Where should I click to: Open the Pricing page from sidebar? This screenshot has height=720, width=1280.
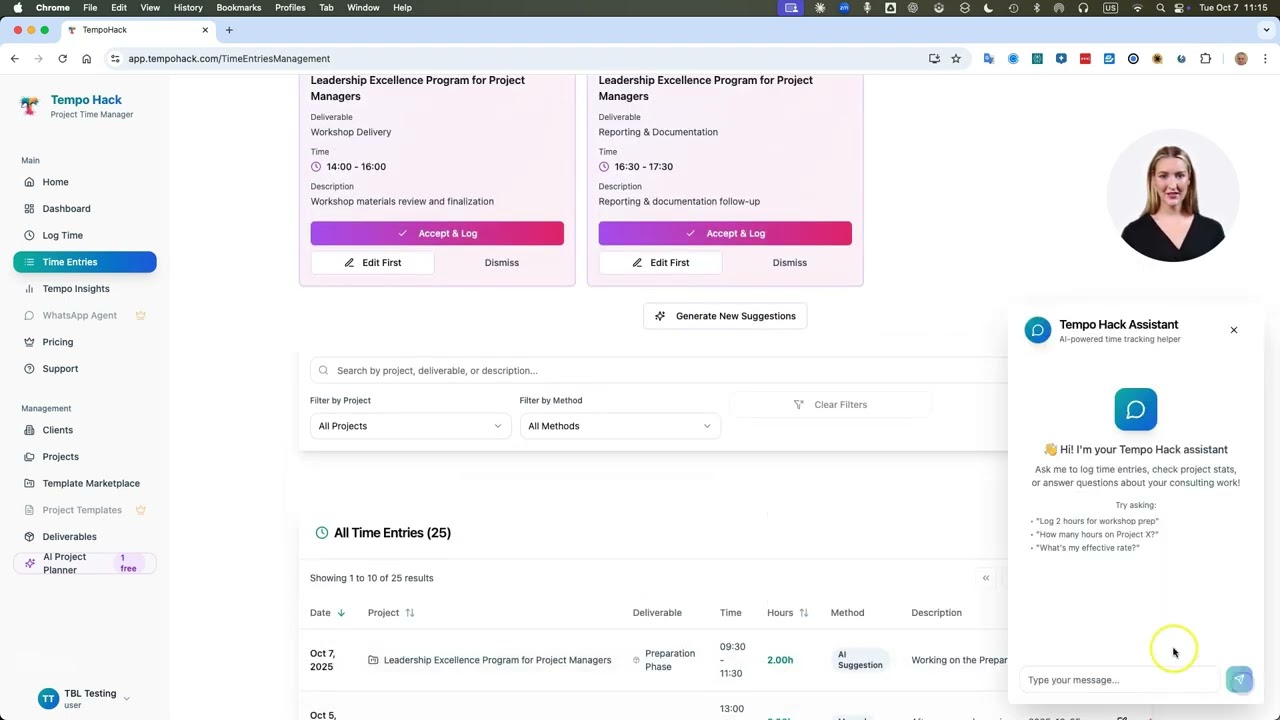(85, 342)
